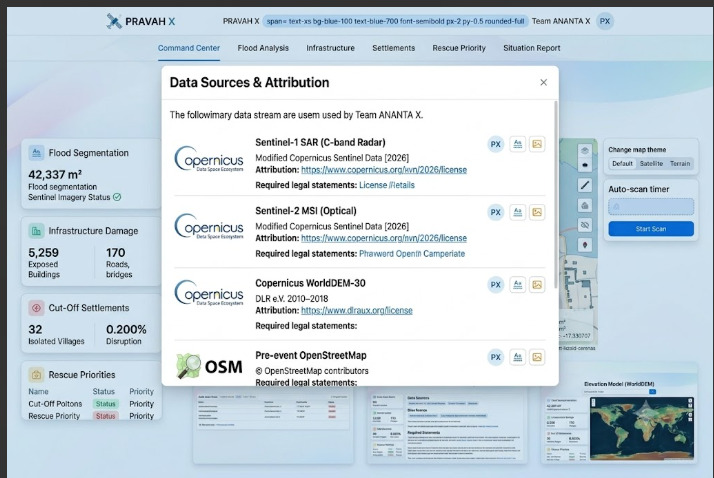Open the map layers tool icon

point(585,150)
